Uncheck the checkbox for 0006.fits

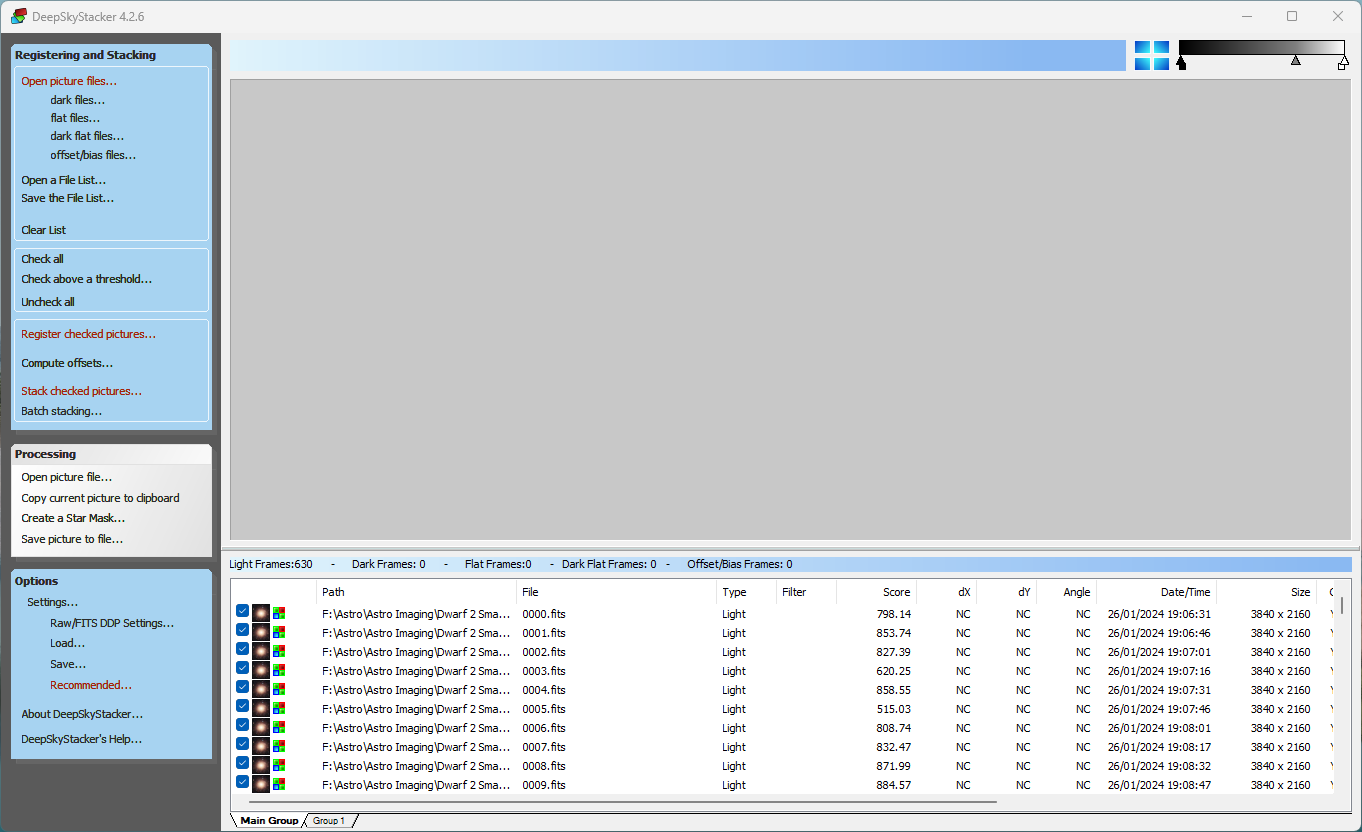(242, 725)
